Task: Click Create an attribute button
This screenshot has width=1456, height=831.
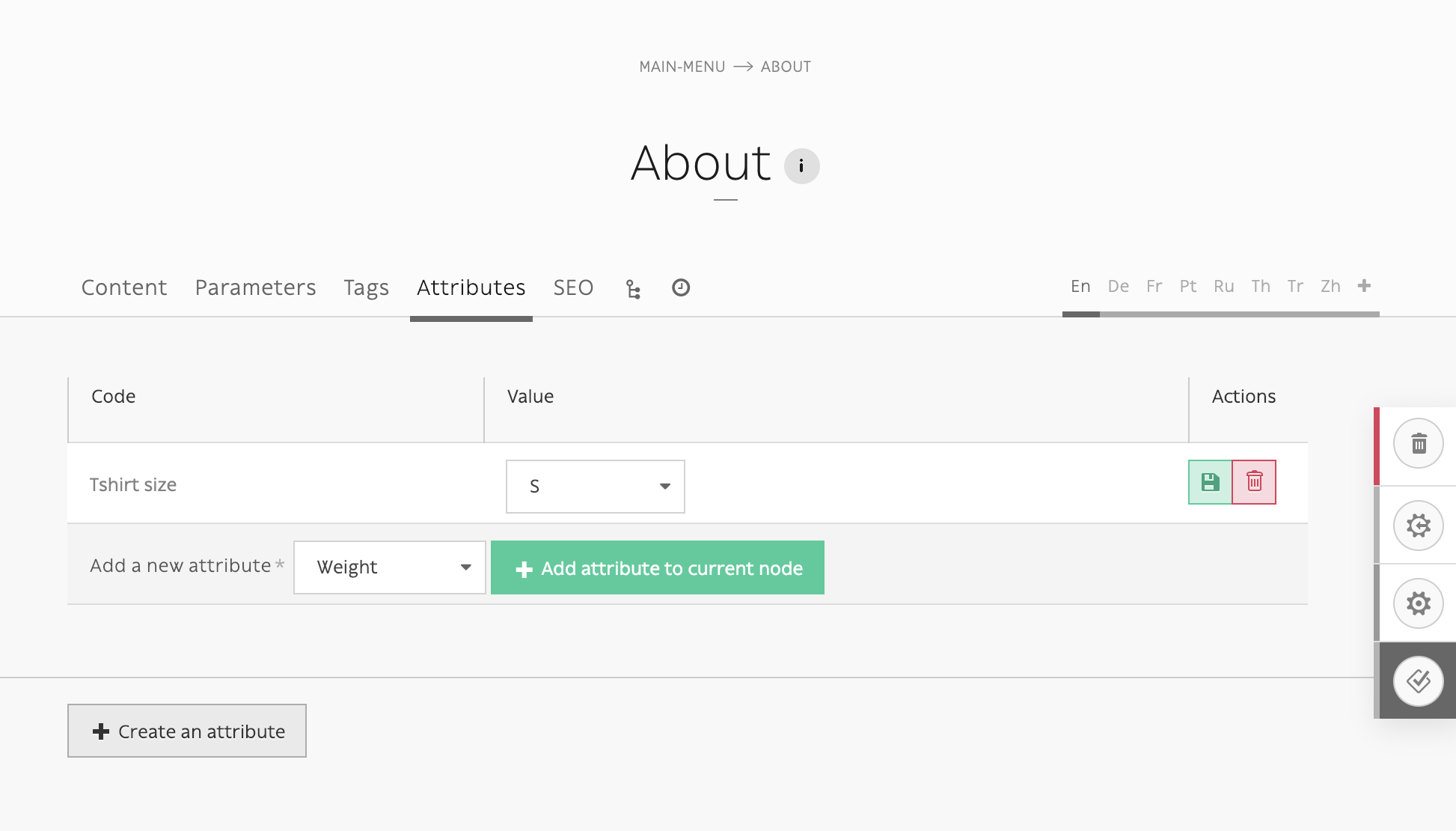Action: coord(187,731)
